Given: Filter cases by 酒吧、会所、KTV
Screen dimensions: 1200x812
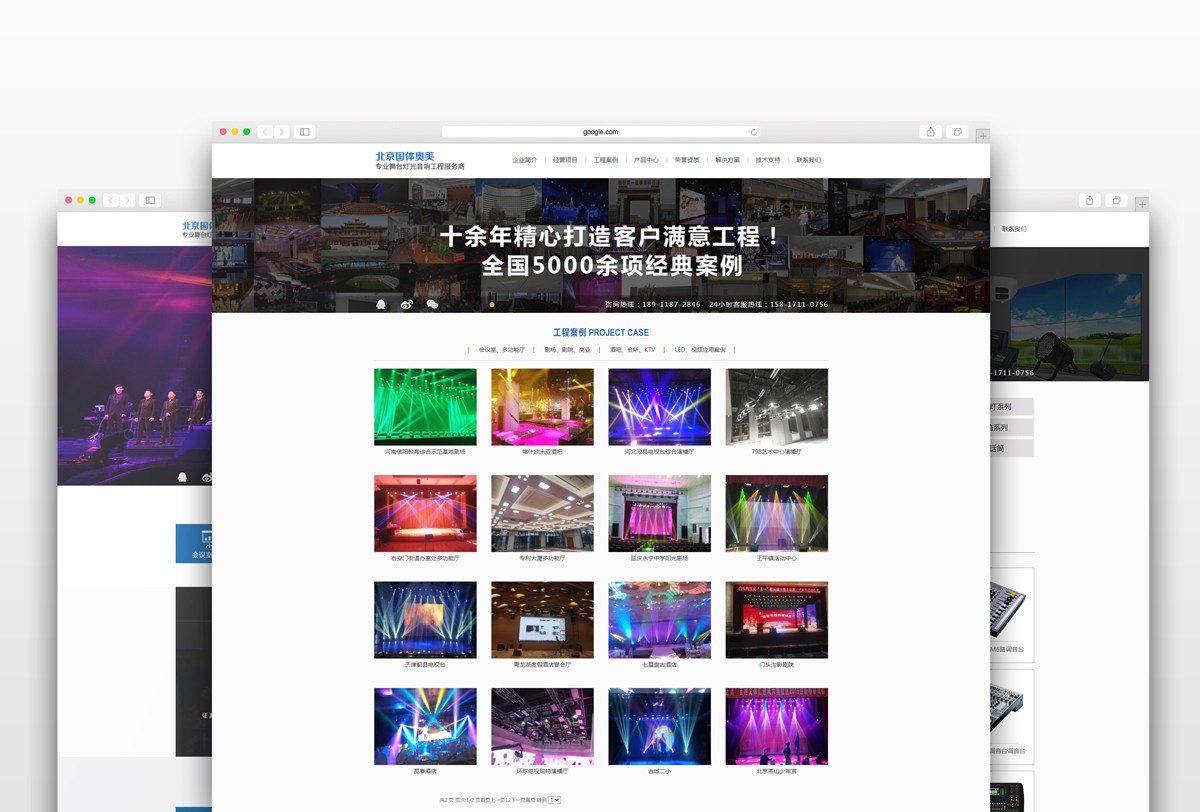Looking at the screenshot, I should (x=633, y=350).
